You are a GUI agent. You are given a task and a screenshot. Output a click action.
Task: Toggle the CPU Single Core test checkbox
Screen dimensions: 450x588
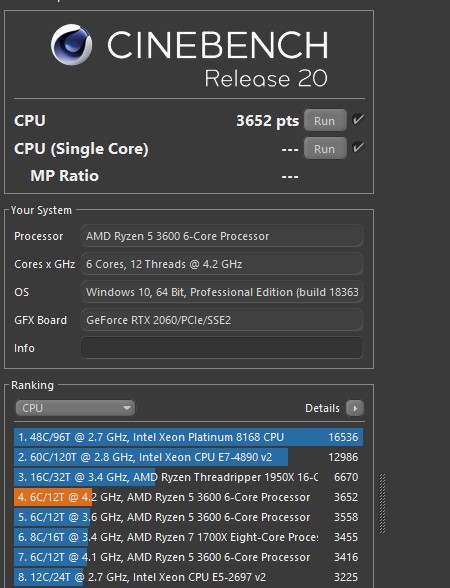(358, 147)
